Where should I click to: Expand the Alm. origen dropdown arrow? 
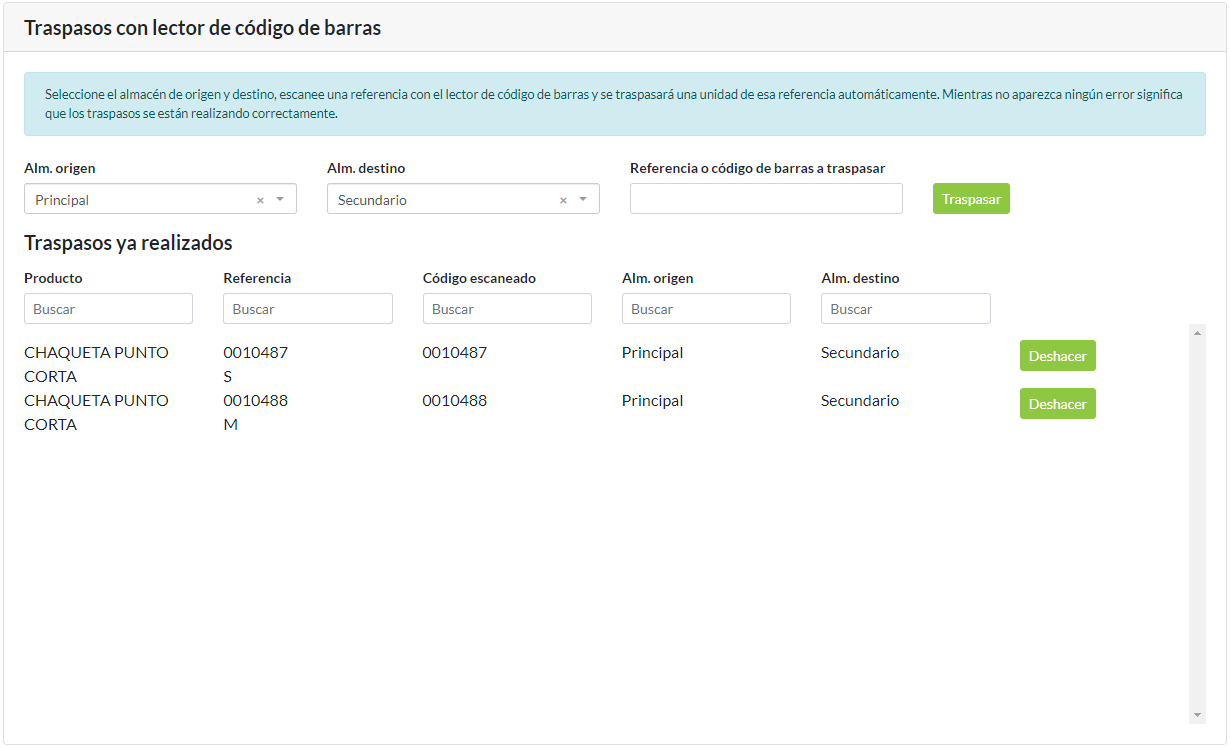[280, 200]
